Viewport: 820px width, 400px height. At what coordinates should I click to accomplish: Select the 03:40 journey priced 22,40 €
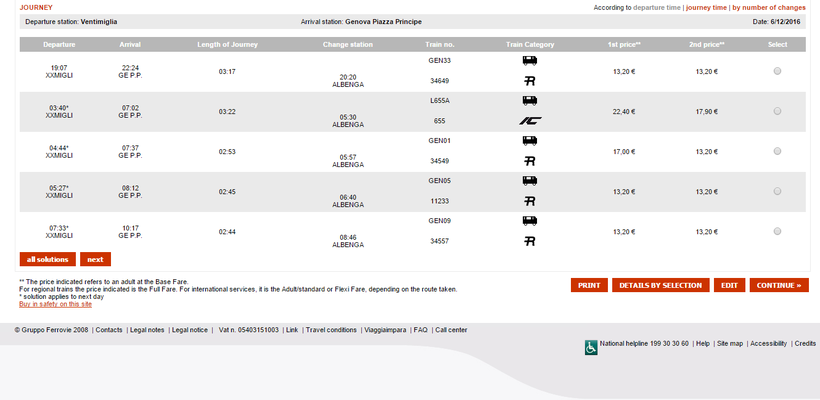click(x=777, y=111)
